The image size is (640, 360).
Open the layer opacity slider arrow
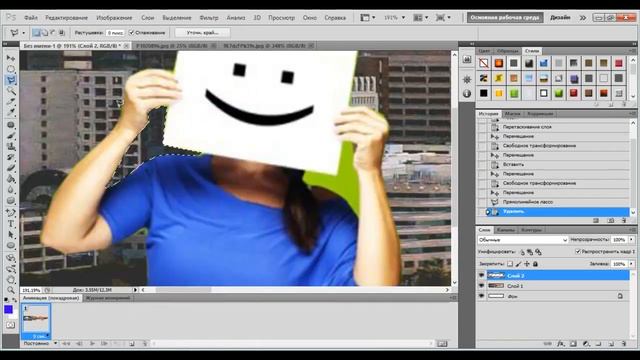631,240
